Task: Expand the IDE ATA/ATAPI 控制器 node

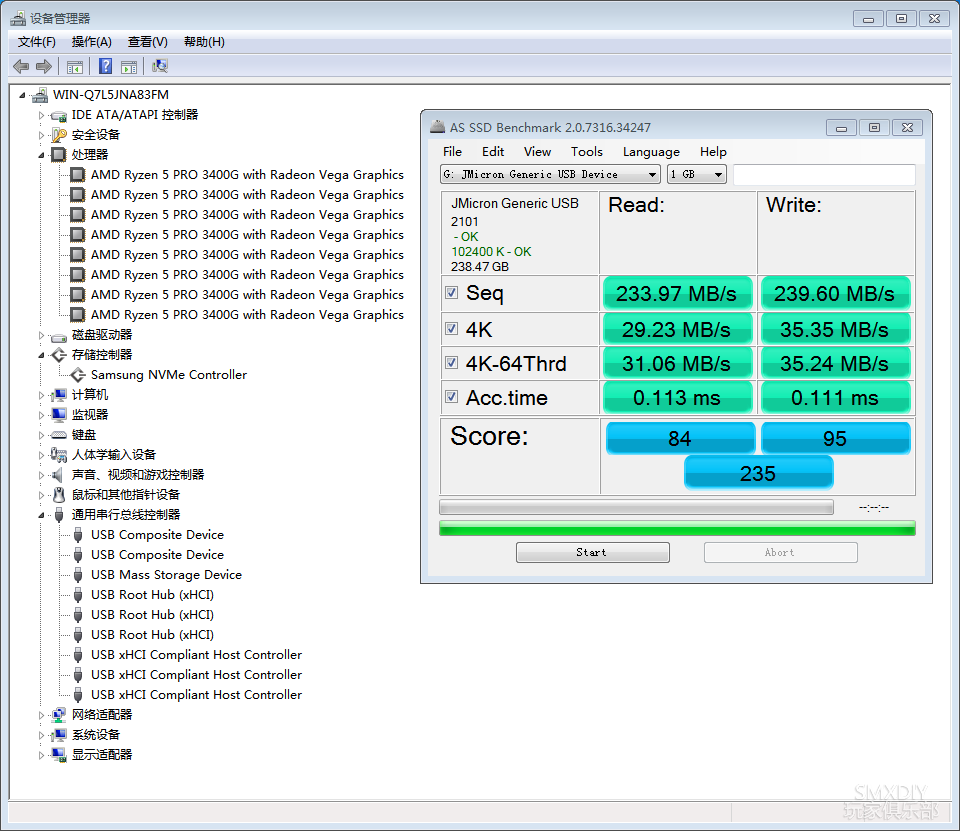Action: (41, 115)
